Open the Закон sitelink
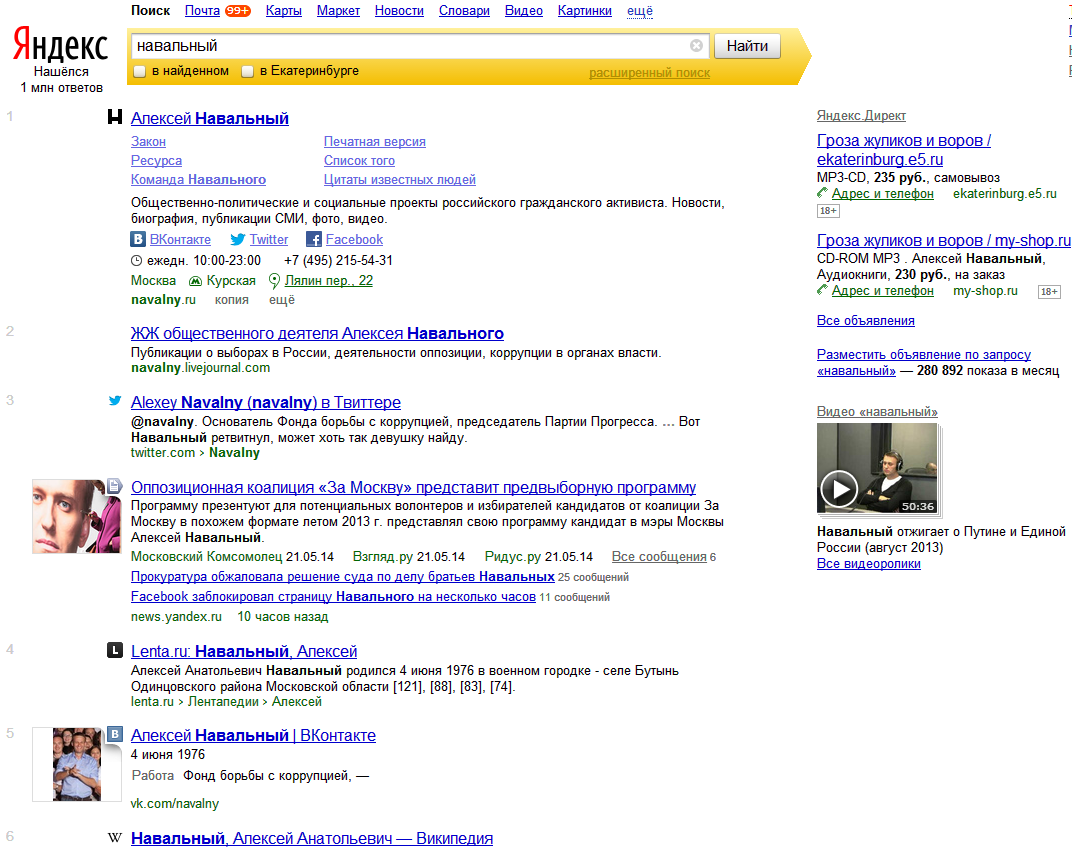 pos(148,141)
